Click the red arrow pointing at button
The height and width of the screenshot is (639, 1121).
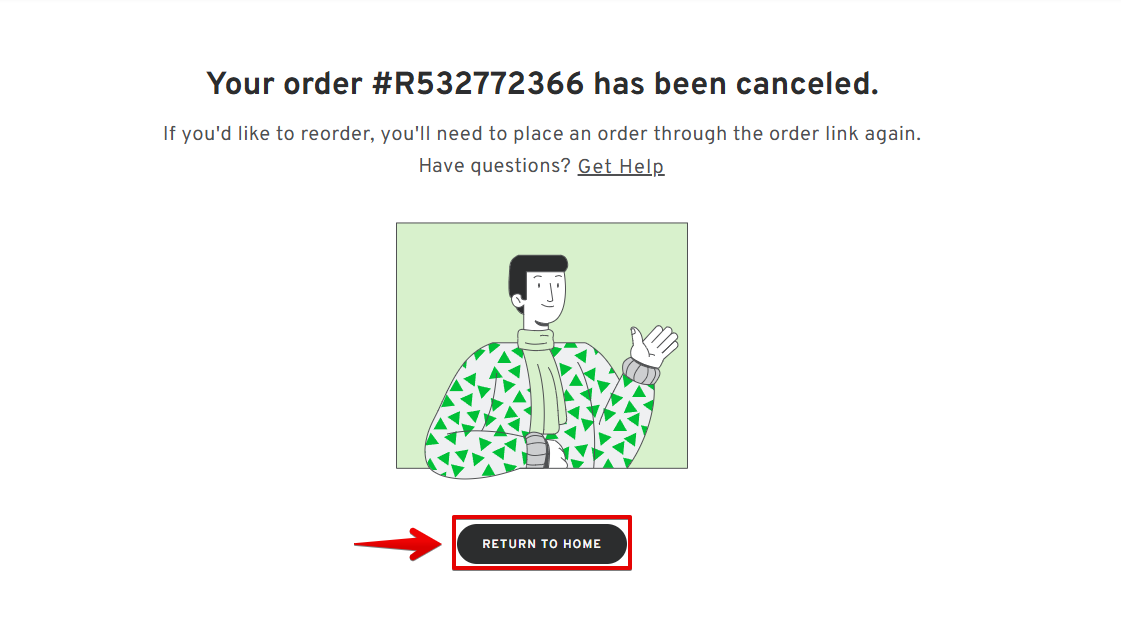tap(398, 544)
